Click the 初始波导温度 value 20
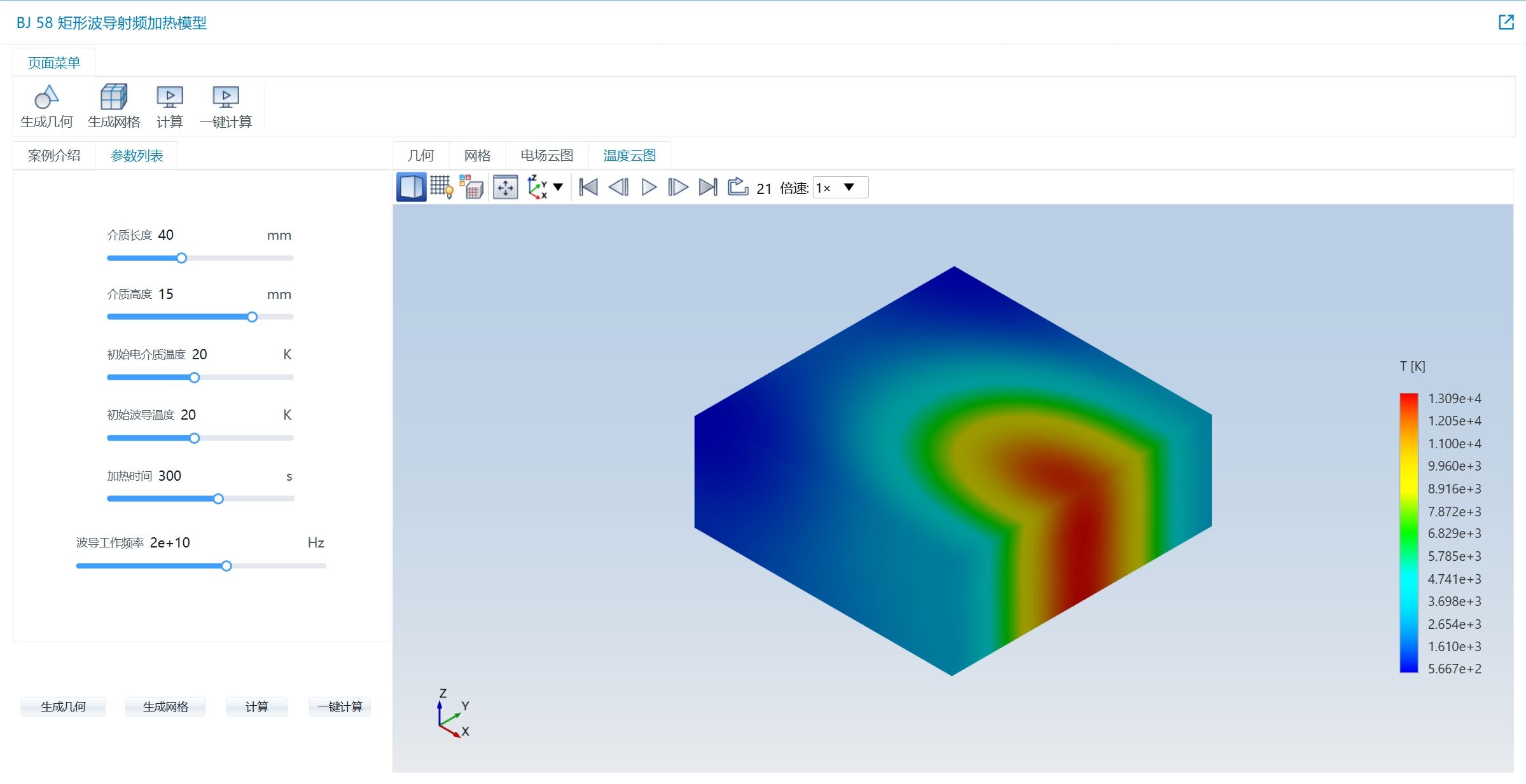Screen dimensions: 1526x784 click(x=188, y=415)
